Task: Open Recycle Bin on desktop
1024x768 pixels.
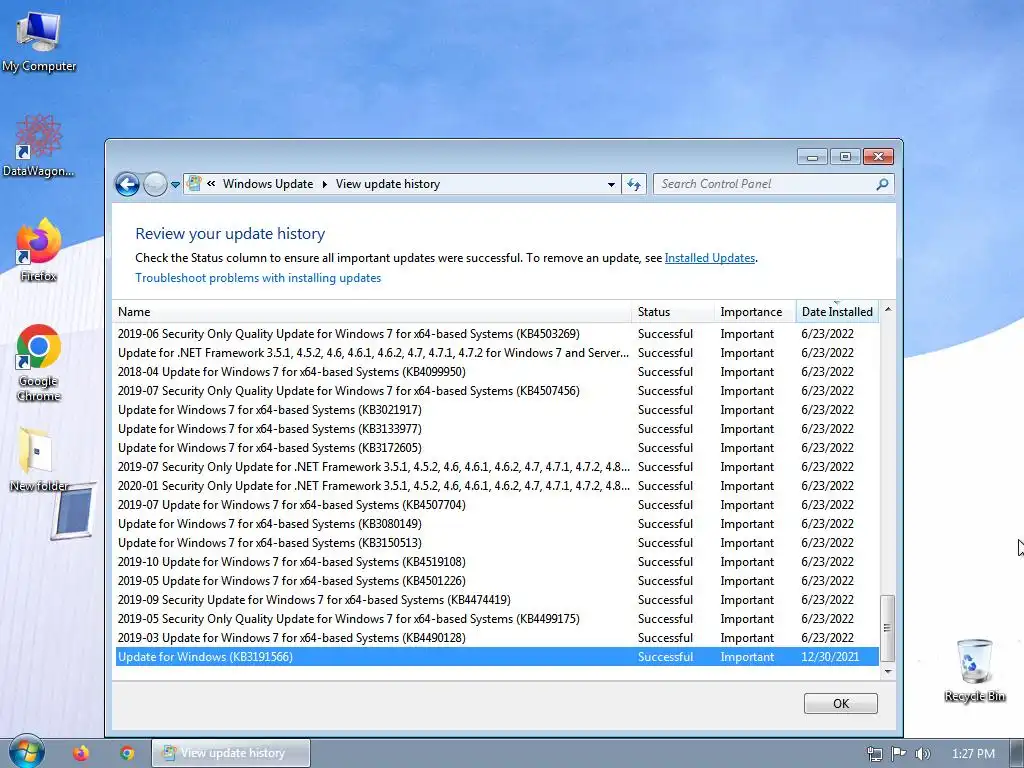Action: click(x=974, y=670)
